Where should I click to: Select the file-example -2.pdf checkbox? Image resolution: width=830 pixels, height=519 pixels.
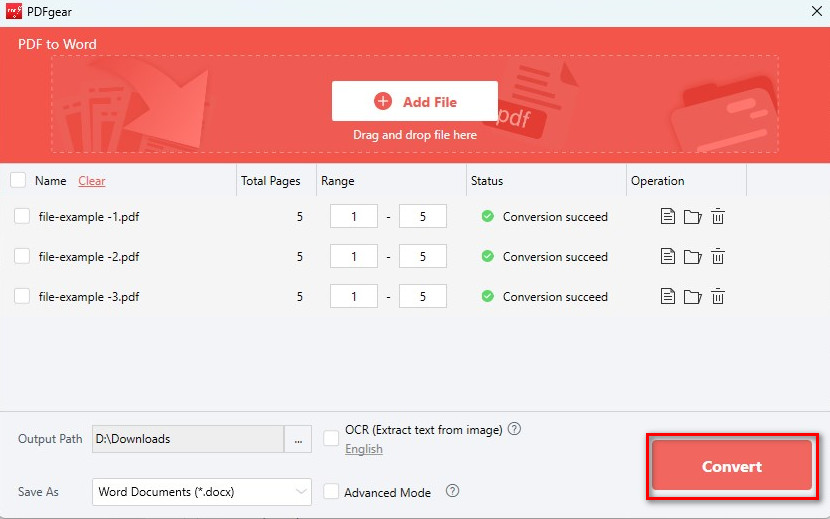(x=22, y=257)
